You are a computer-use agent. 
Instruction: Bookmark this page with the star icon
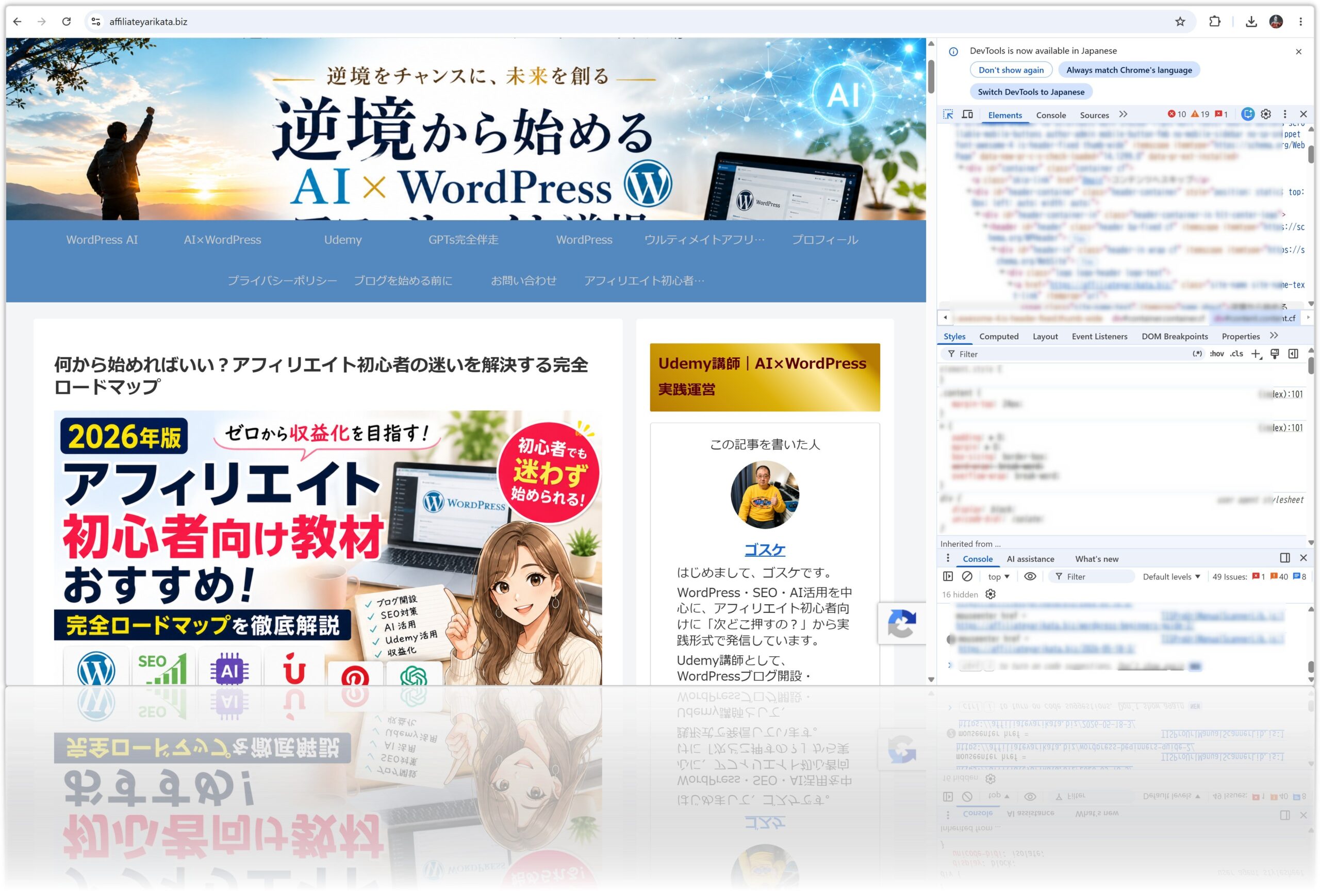pyautogui.click(x=1180, y=22)
